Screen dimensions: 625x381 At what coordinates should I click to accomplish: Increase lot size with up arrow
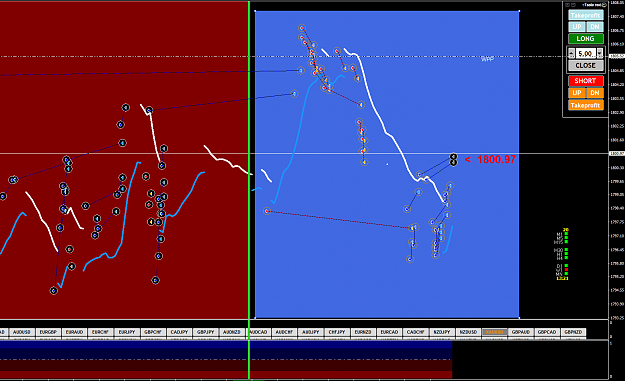click(x=571, y=53)
